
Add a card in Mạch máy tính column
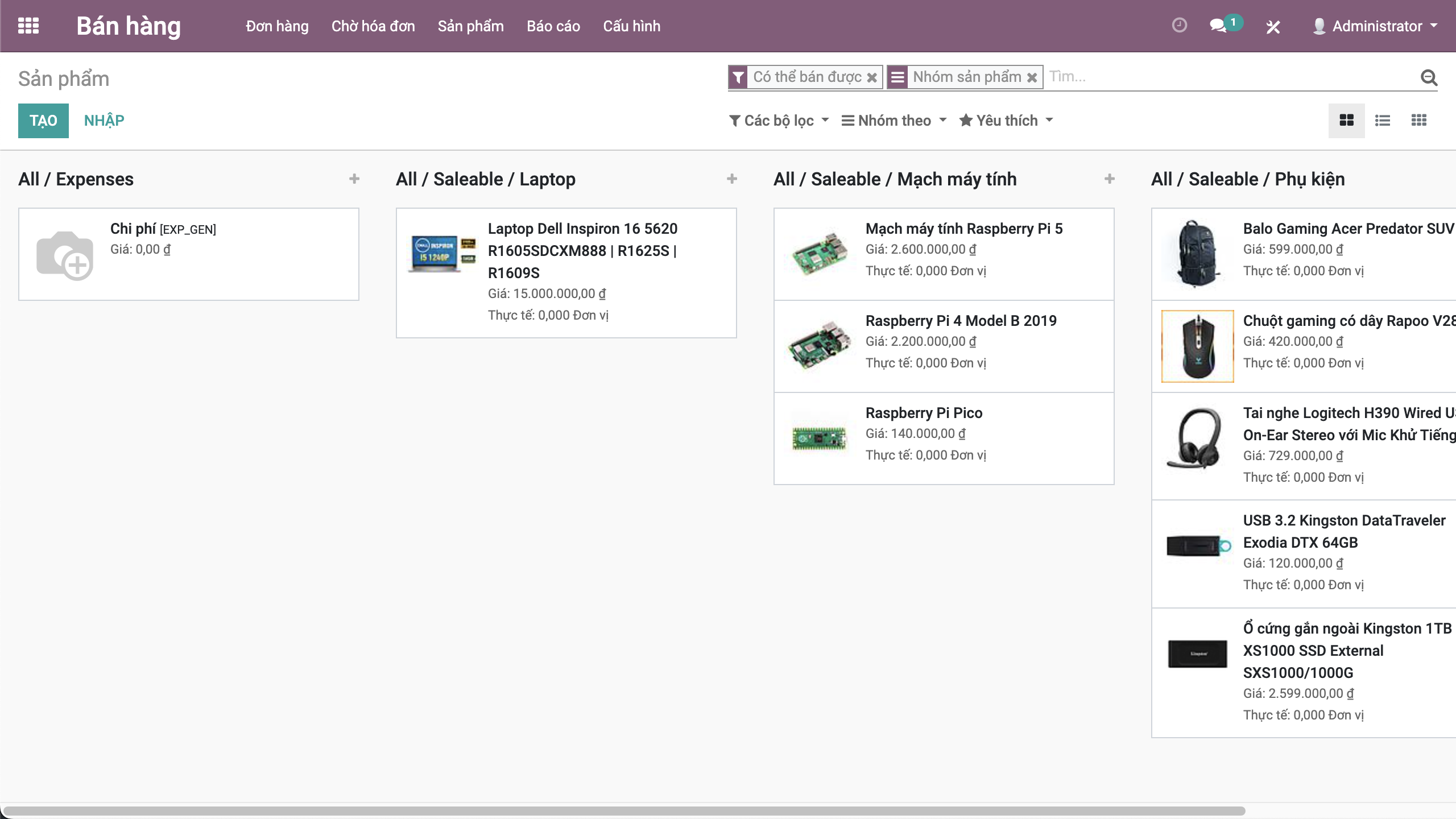point(1110,179)
